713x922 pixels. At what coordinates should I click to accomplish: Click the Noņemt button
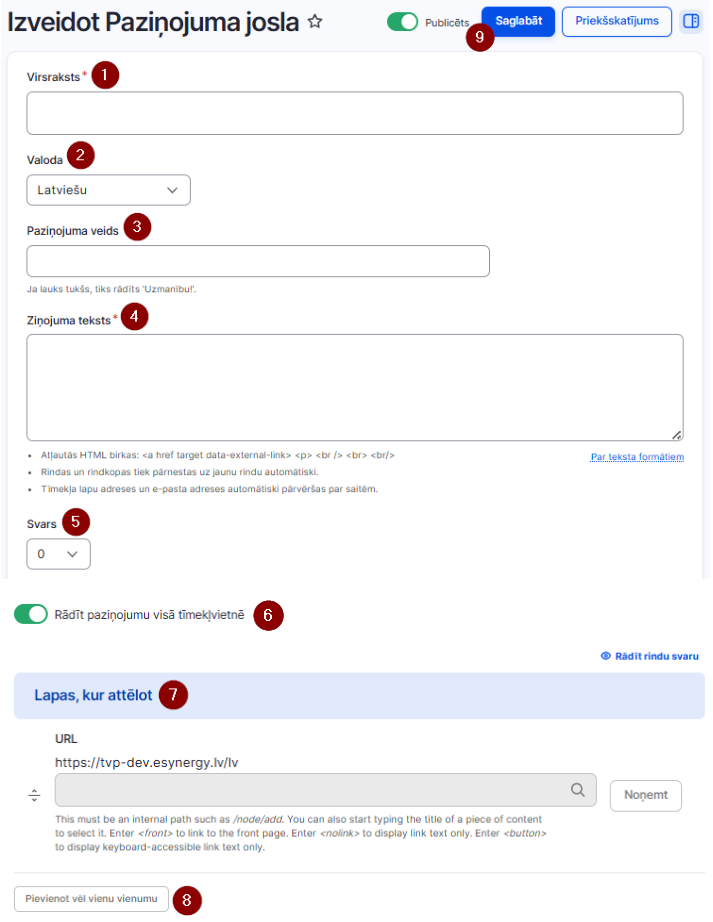pyautogui.click(x=645, y=796)
